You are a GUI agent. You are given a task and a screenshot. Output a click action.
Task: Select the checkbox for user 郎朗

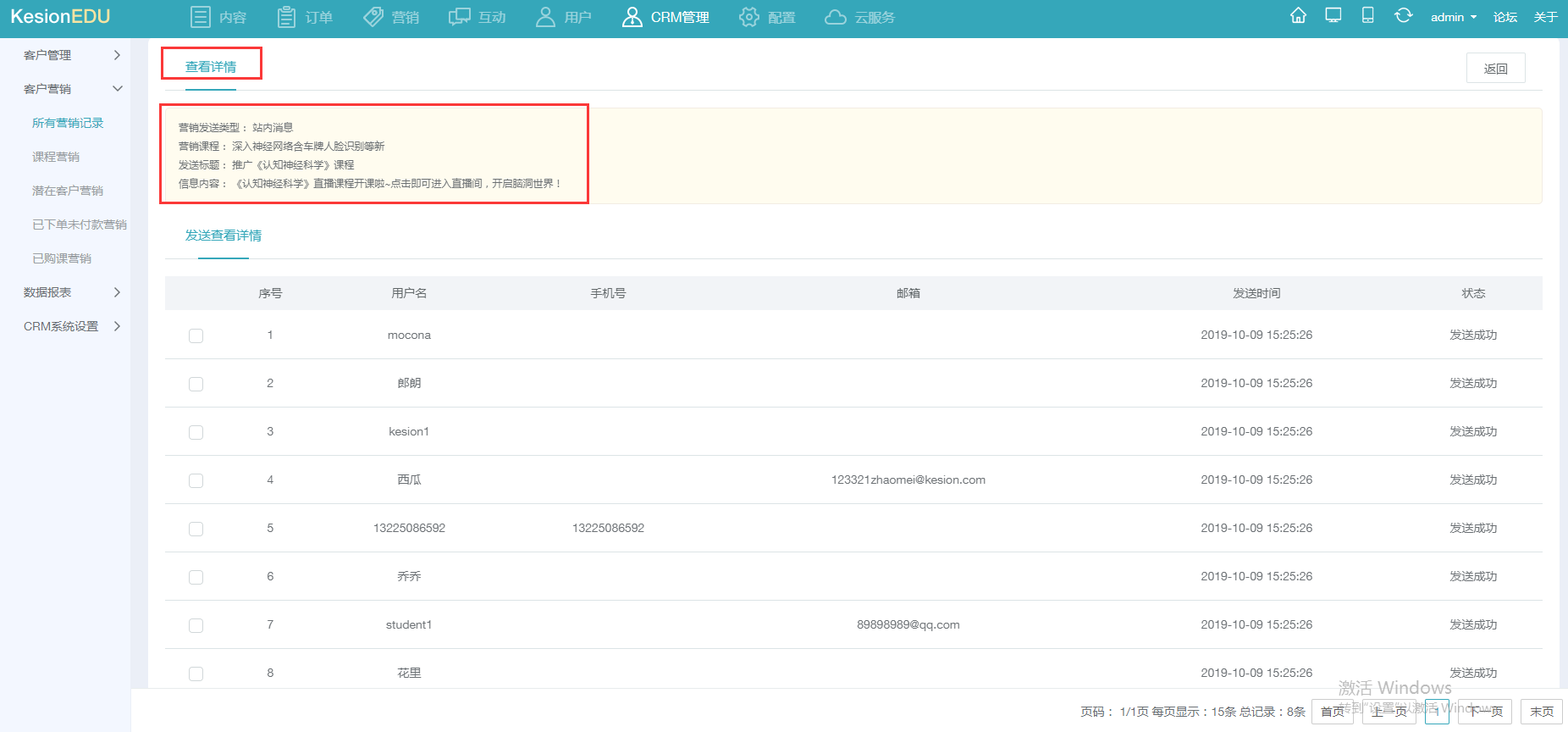coord(196,384)
